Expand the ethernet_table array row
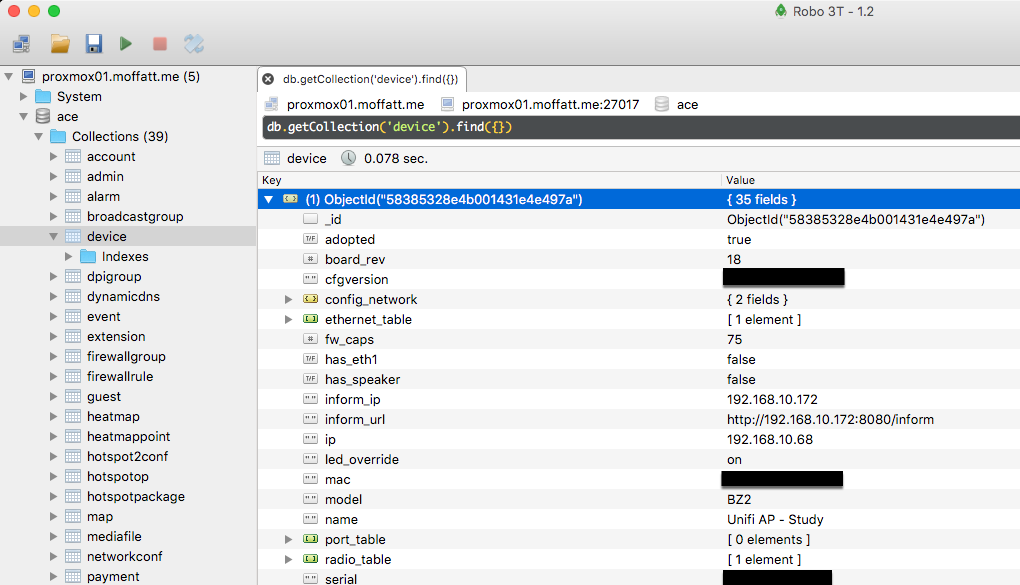The image size is (1020, 585). coord(288,320)
